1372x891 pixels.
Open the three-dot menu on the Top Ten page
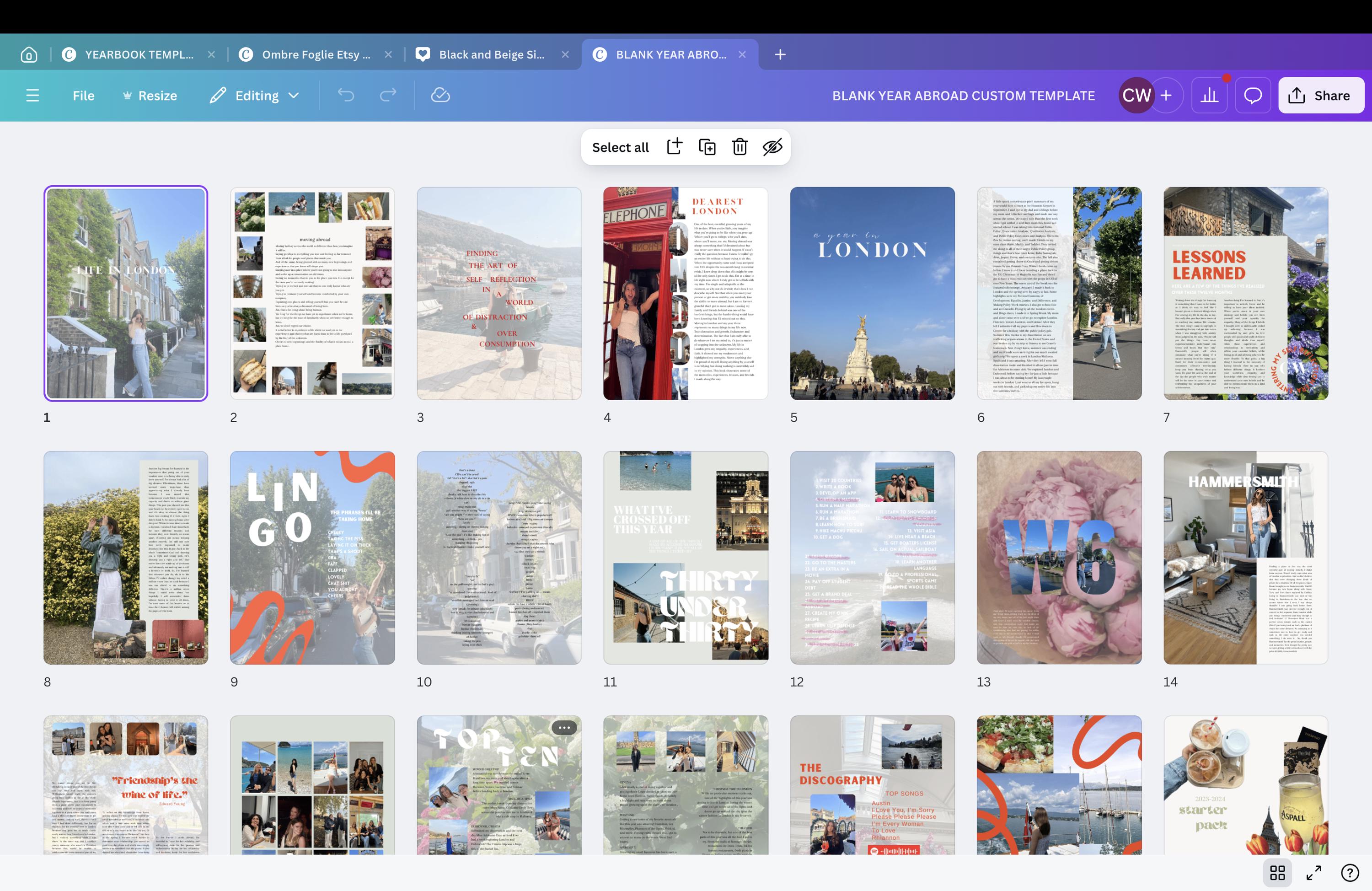(563, 728)
